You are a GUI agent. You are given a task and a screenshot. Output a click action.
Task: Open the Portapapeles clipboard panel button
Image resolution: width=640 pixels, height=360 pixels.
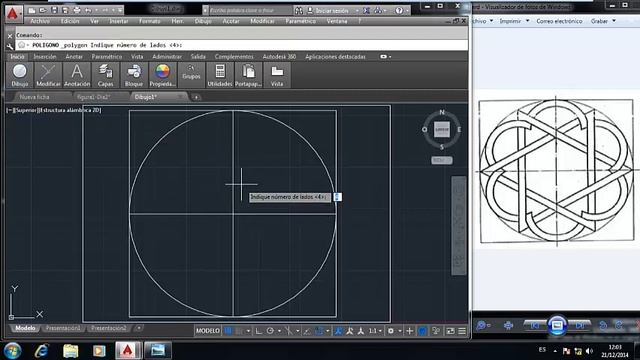pos(248,75)
